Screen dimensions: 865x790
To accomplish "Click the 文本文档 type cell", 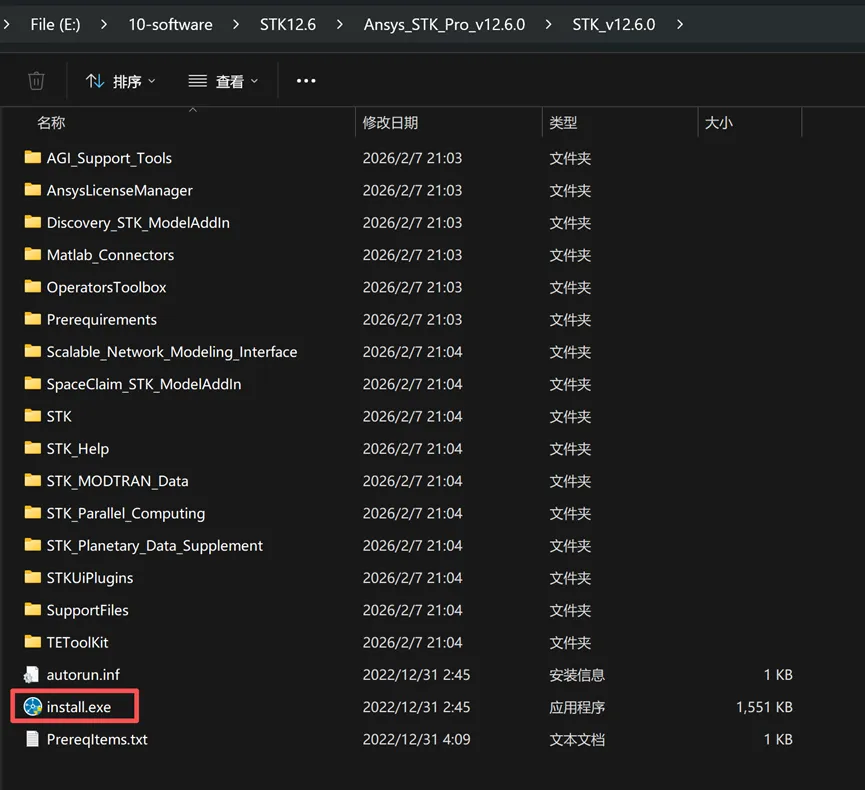I will click(576, 739).
